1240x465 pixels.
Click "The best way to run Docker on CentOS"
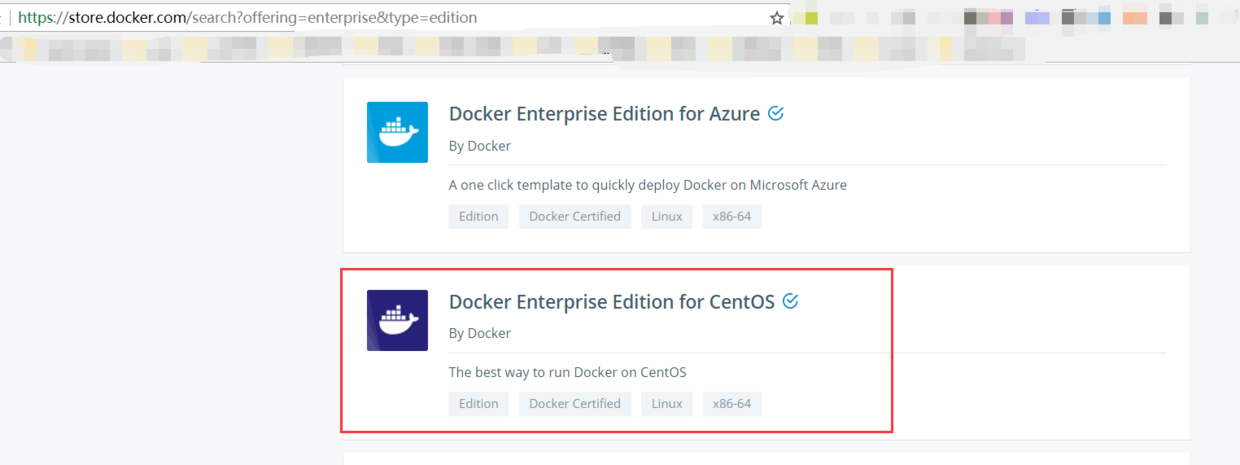tap(567, 372)
